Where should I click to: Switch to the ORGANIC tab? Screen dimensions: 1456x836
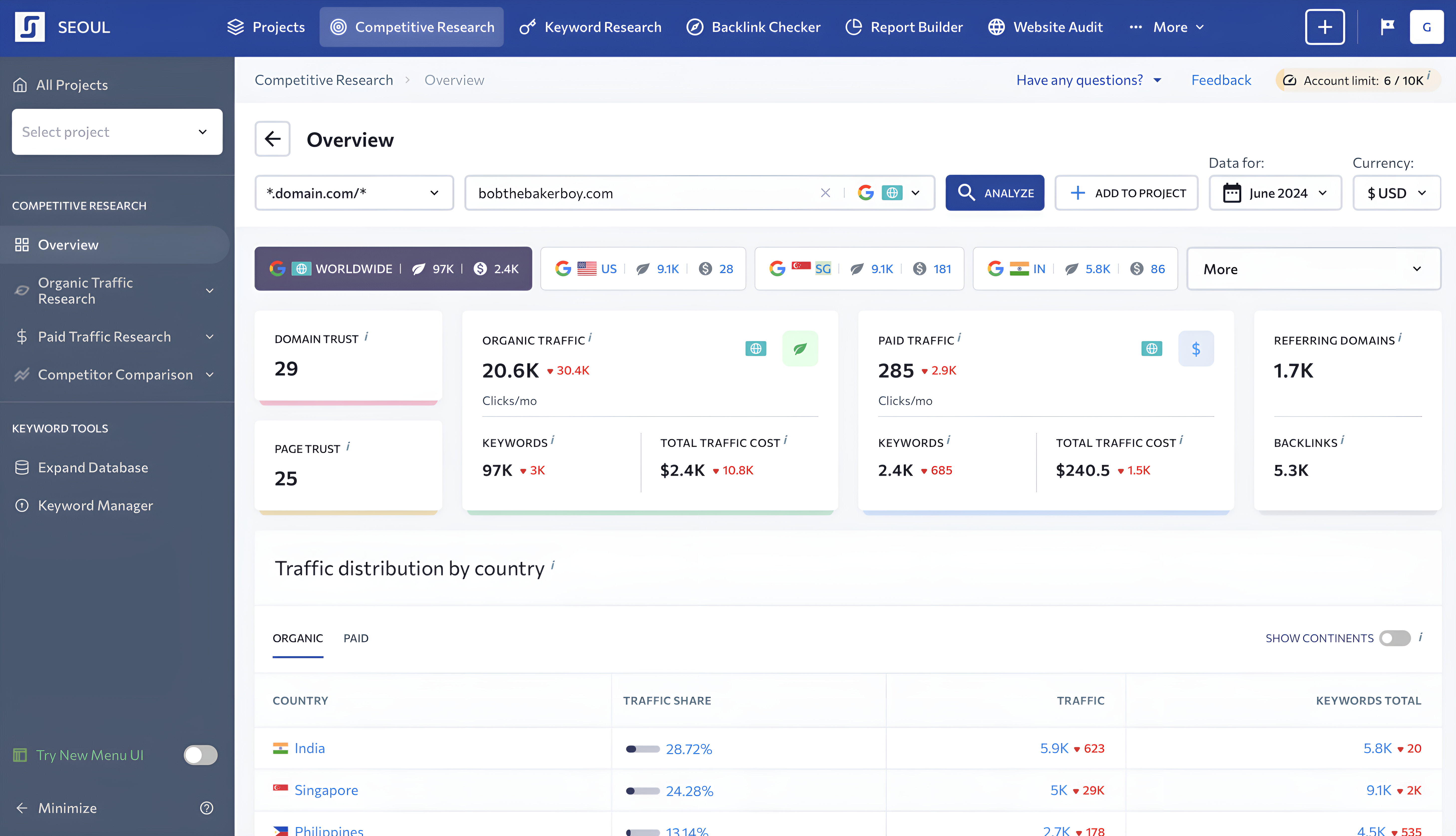(x=298, y=638)
